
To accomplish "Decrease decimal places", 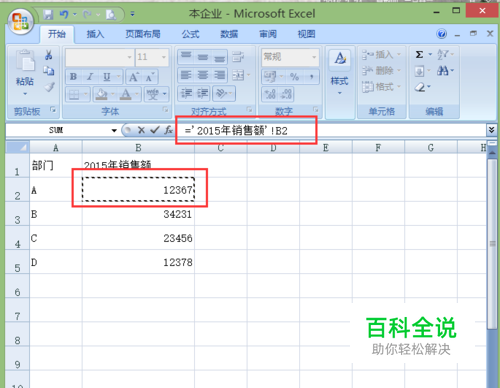I will tap(286, 94).
